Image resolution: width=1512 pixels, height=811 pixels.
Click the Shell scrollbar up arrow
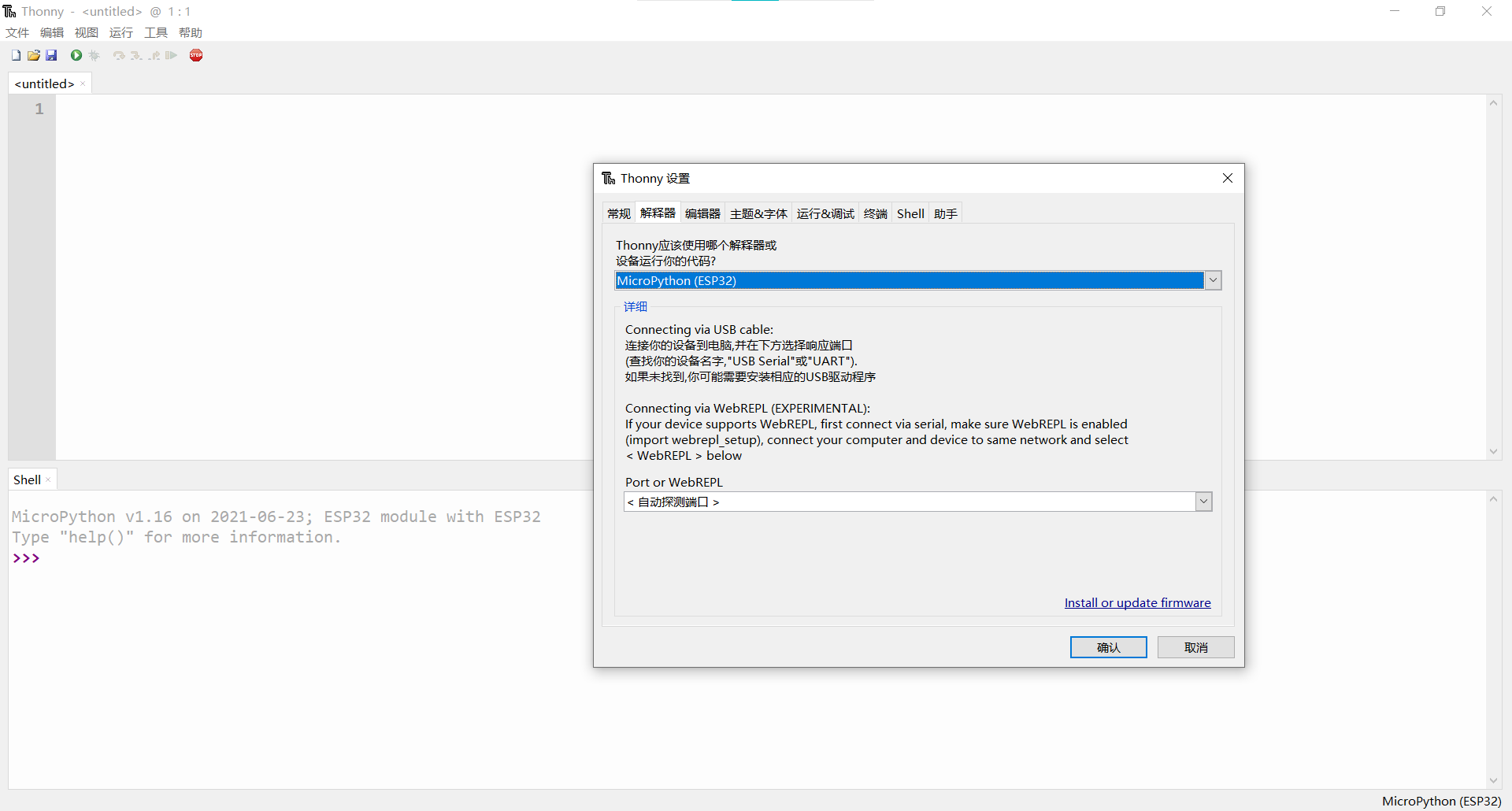point(1493,499)
